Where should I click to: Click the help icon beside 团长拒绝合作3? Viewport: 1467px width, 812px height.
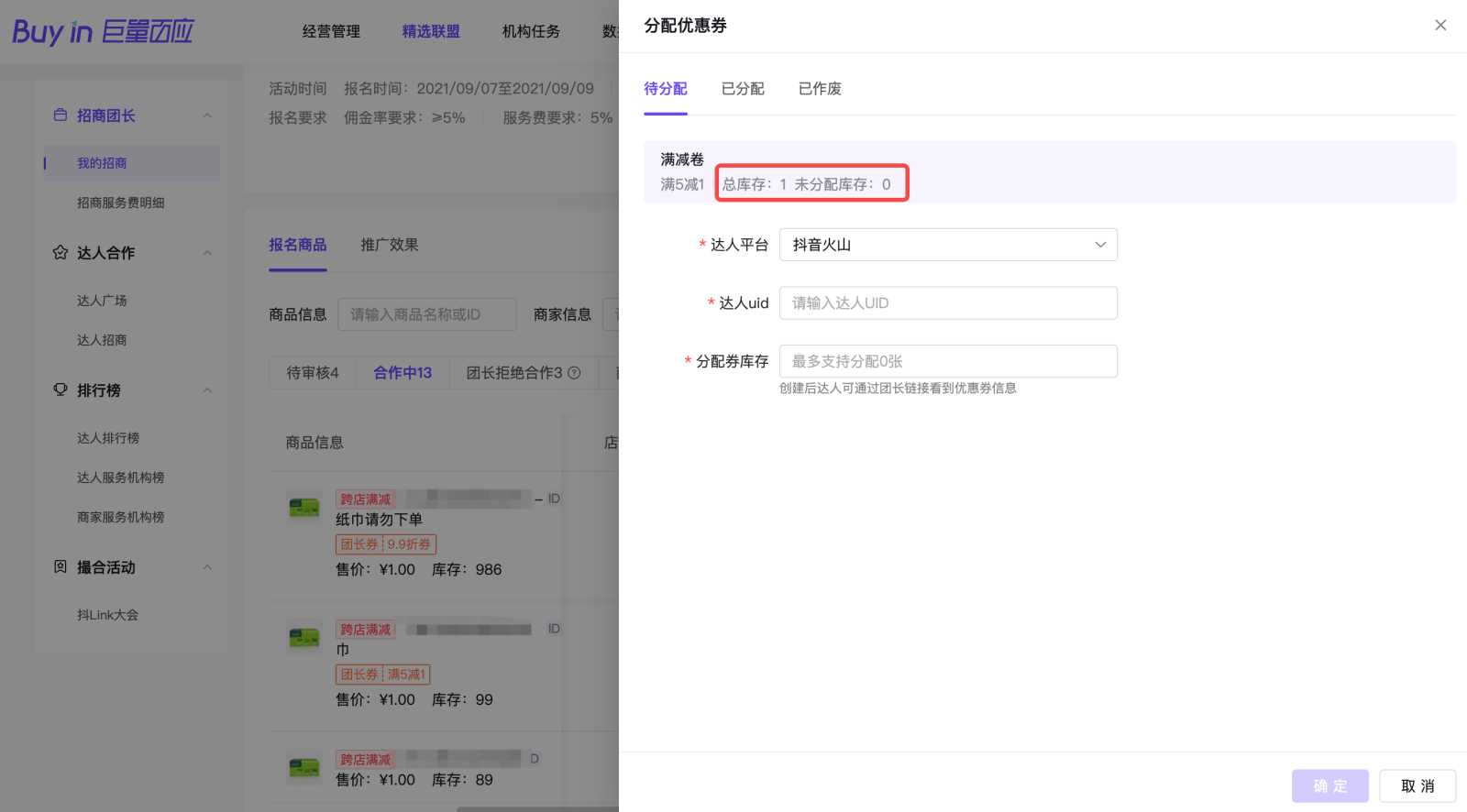pyautogui.click(x=574, y=373)
